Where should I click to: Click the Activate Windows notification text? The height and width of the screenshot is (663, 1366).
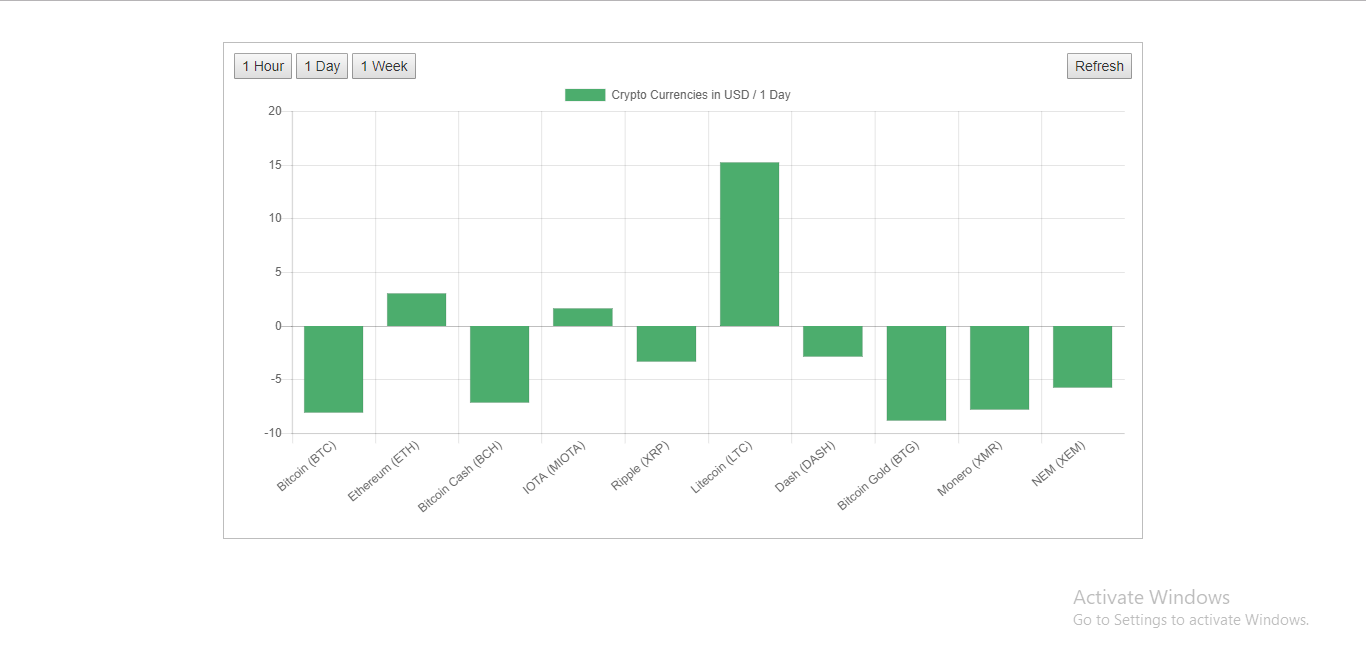pyautogui.click(x=1151, y=597)
